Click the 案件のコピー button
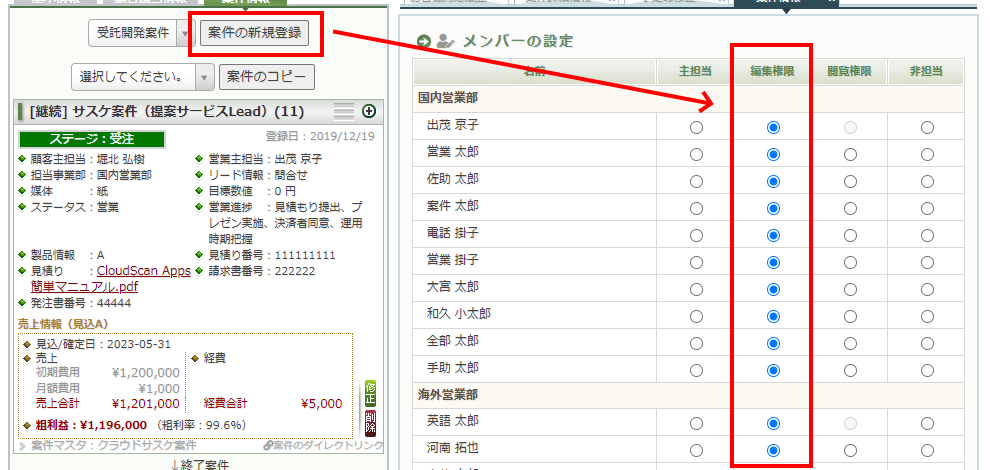990x470 pixels. click(265, 76)
